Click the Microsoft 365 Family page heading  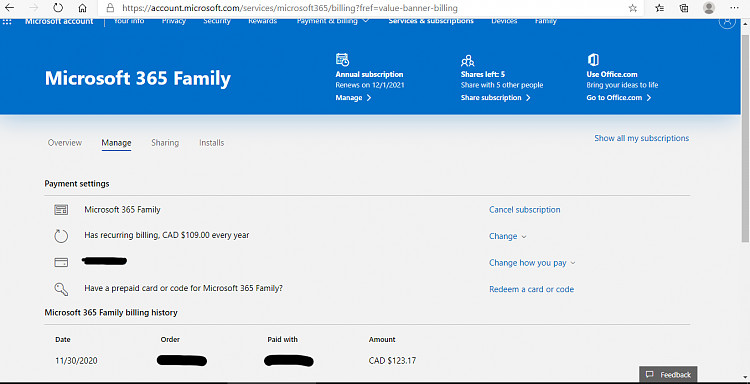coord(138,78)
